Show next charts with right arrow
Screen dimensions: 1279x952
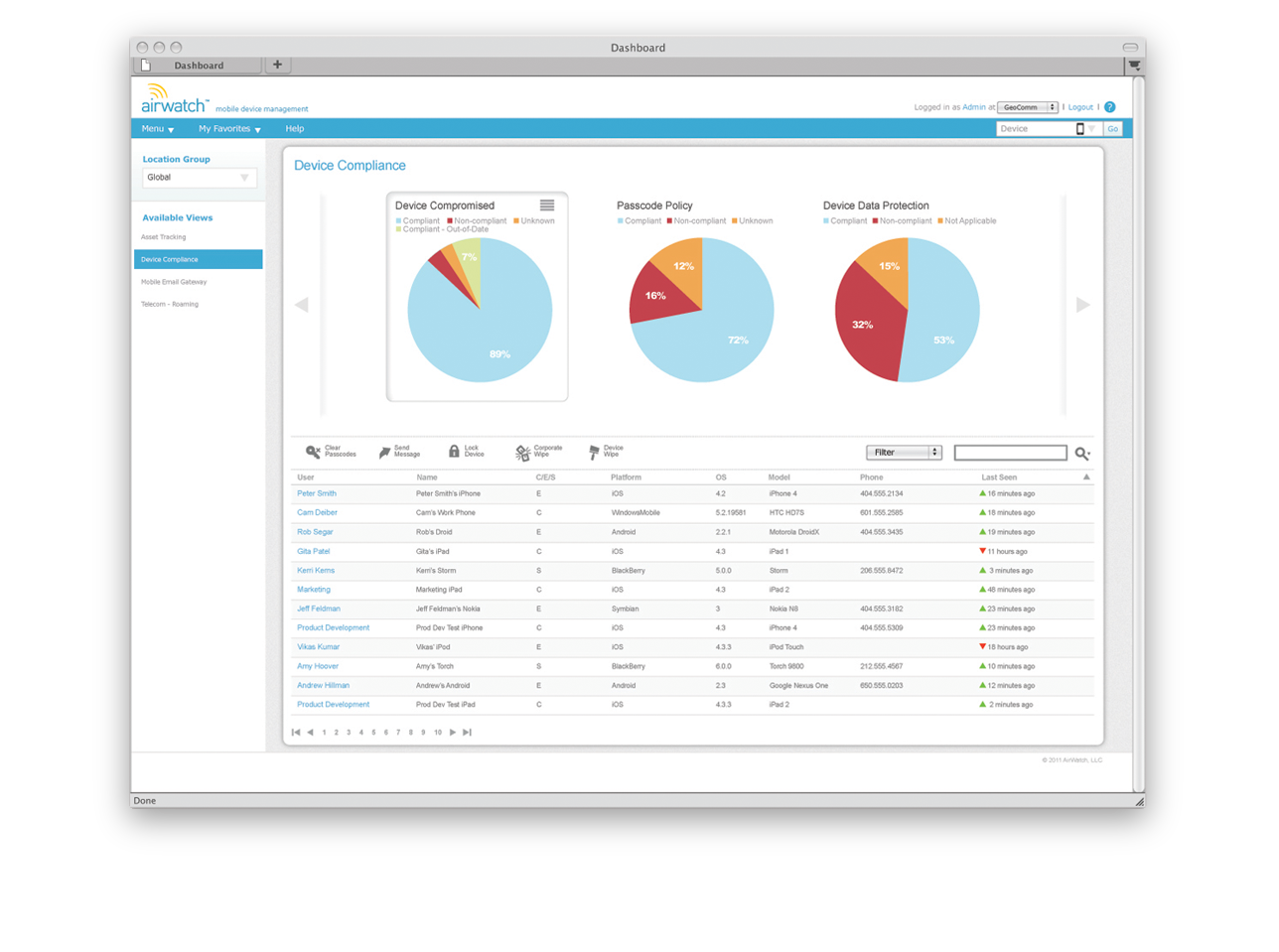pos(1082,305)
